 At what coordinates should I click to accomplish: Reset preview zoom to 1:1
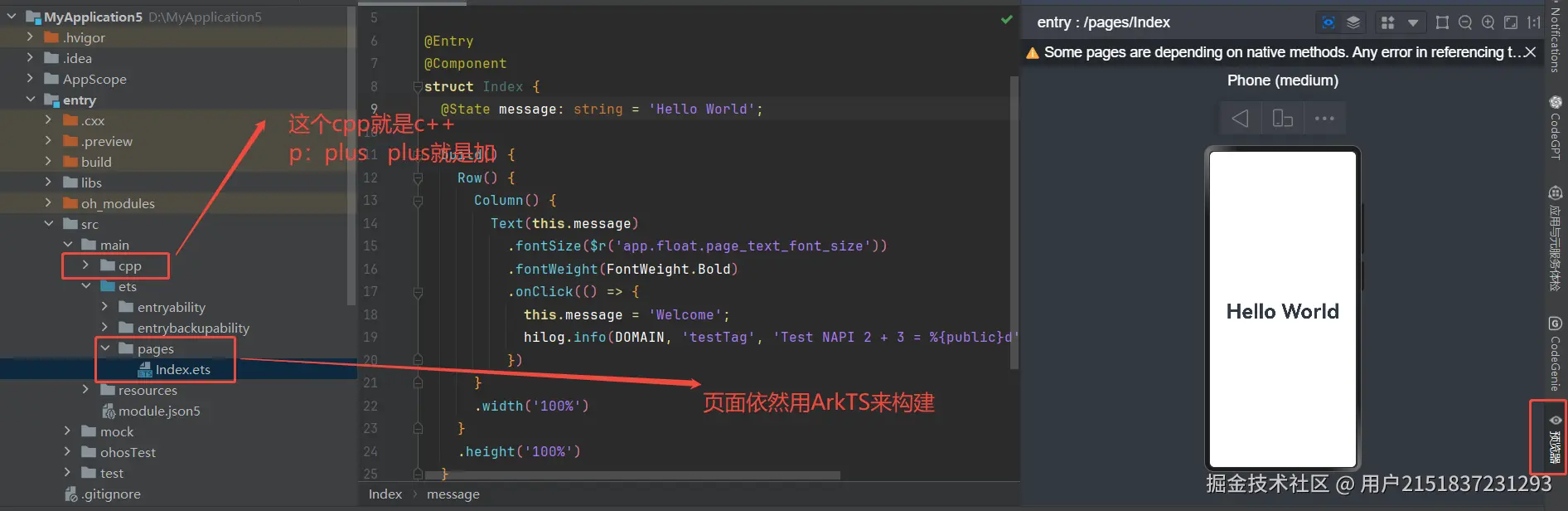(1534, 22)
